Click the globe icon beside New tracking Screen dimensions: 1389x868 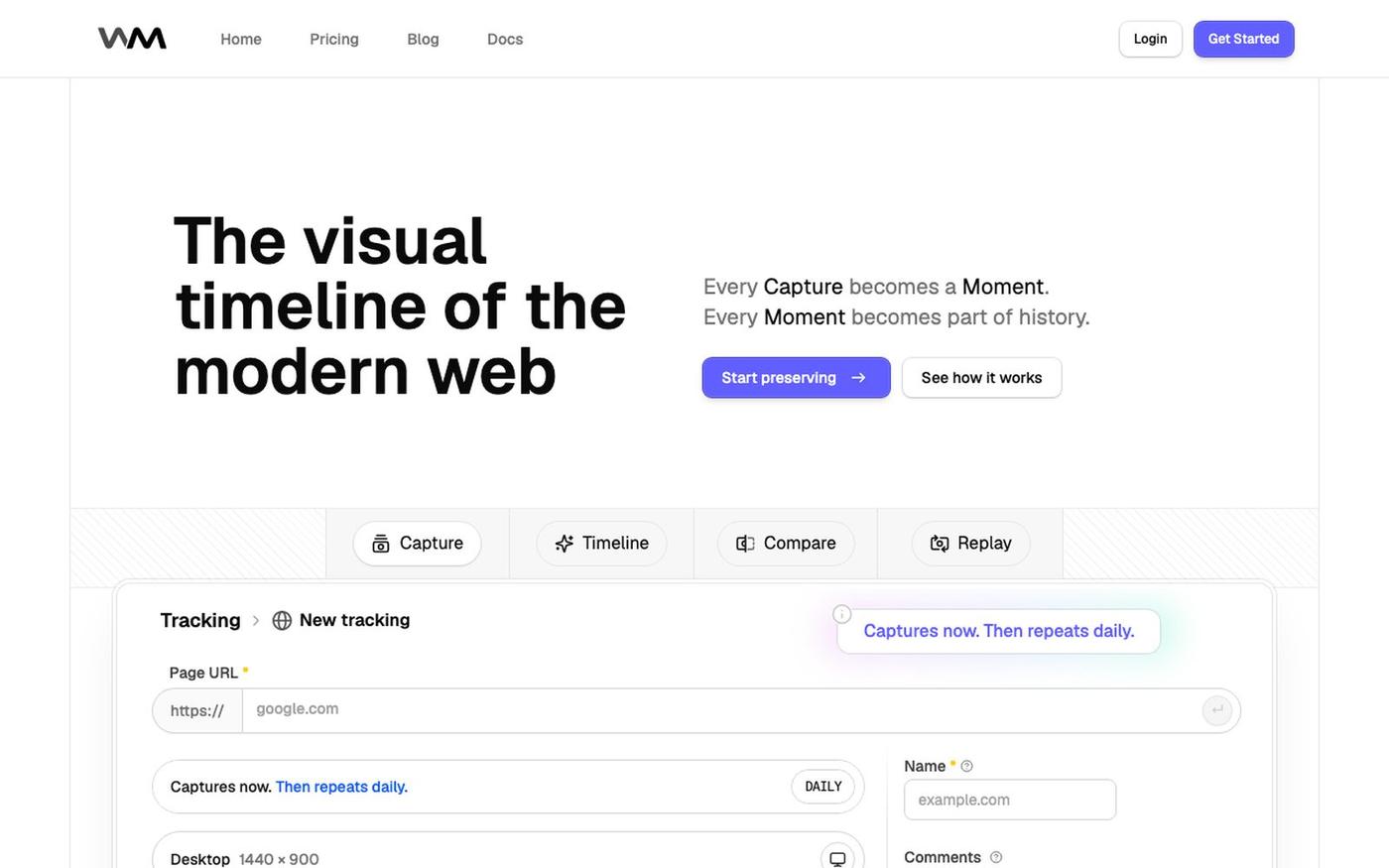point(282,620)
